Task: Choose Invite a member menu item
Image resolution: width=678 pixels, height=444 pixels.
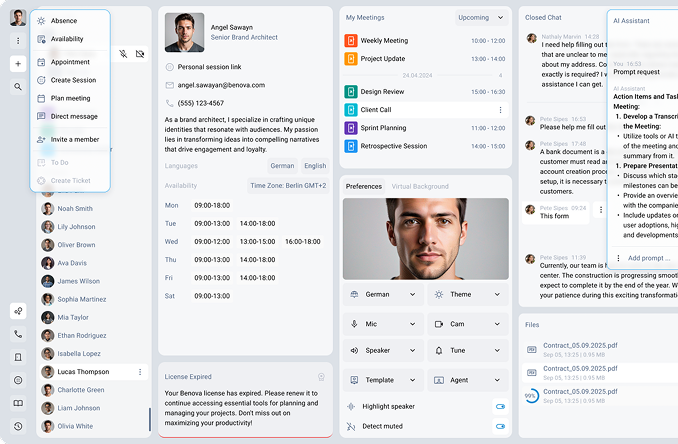Action: (x=74, y=139)
